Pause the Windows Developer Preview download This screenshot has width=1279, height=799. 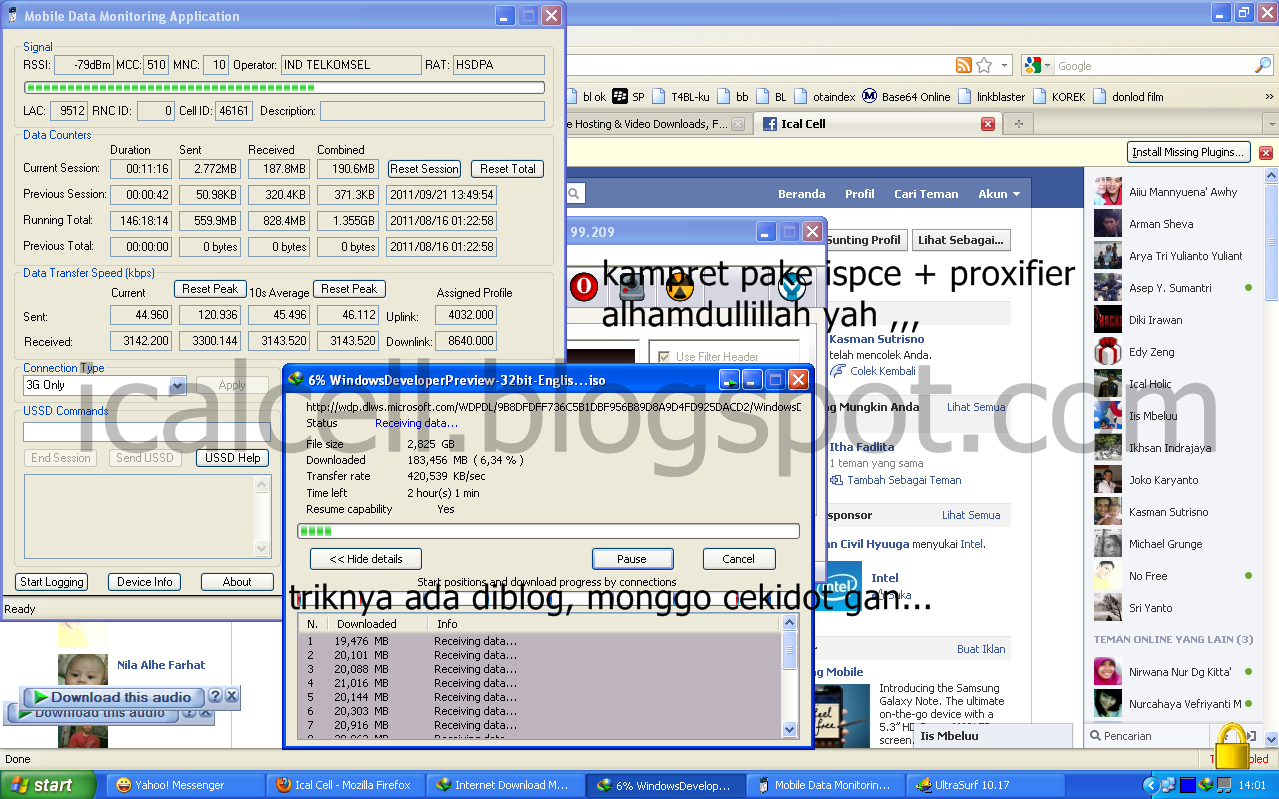pyautogui.click(x=632, y=559)
